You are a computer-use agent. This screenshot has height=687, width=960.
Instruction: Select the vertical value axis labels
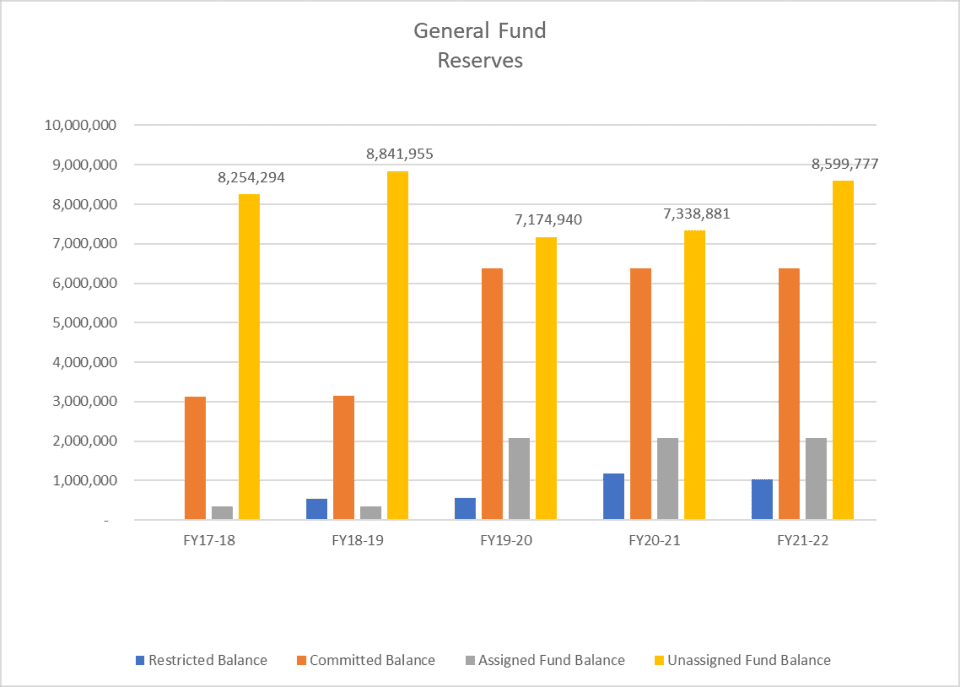click(85, 323)
